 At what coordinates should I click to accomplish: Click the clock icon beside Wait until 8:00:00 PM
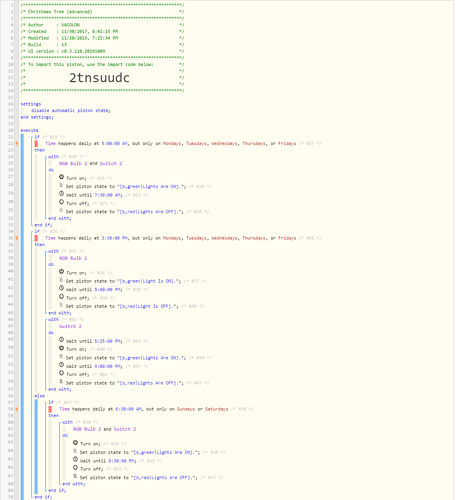coord(61,288)
